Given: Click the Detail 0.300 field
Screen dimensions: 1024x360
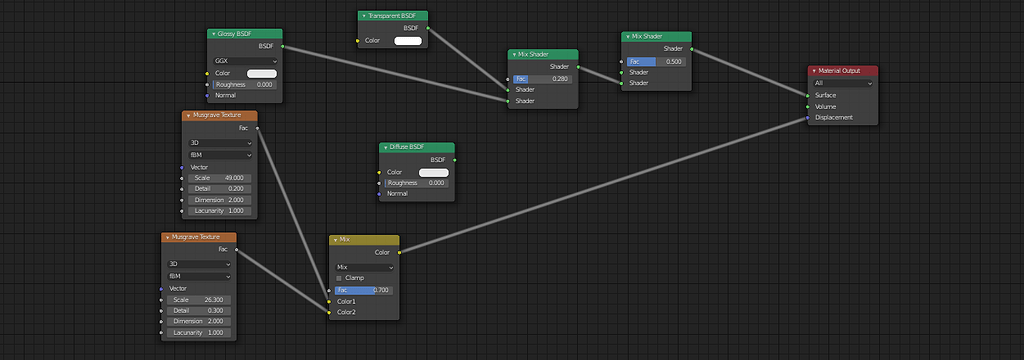Looking at the screenshot, I should 199,311.
